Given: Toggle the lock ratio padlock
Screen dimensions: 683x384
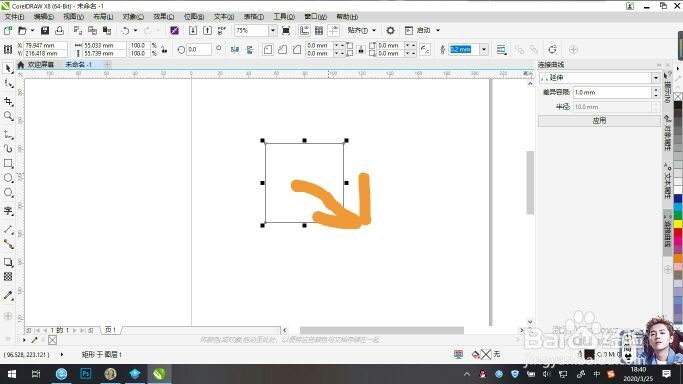Looking at the screenshot, I should [164, 50].
